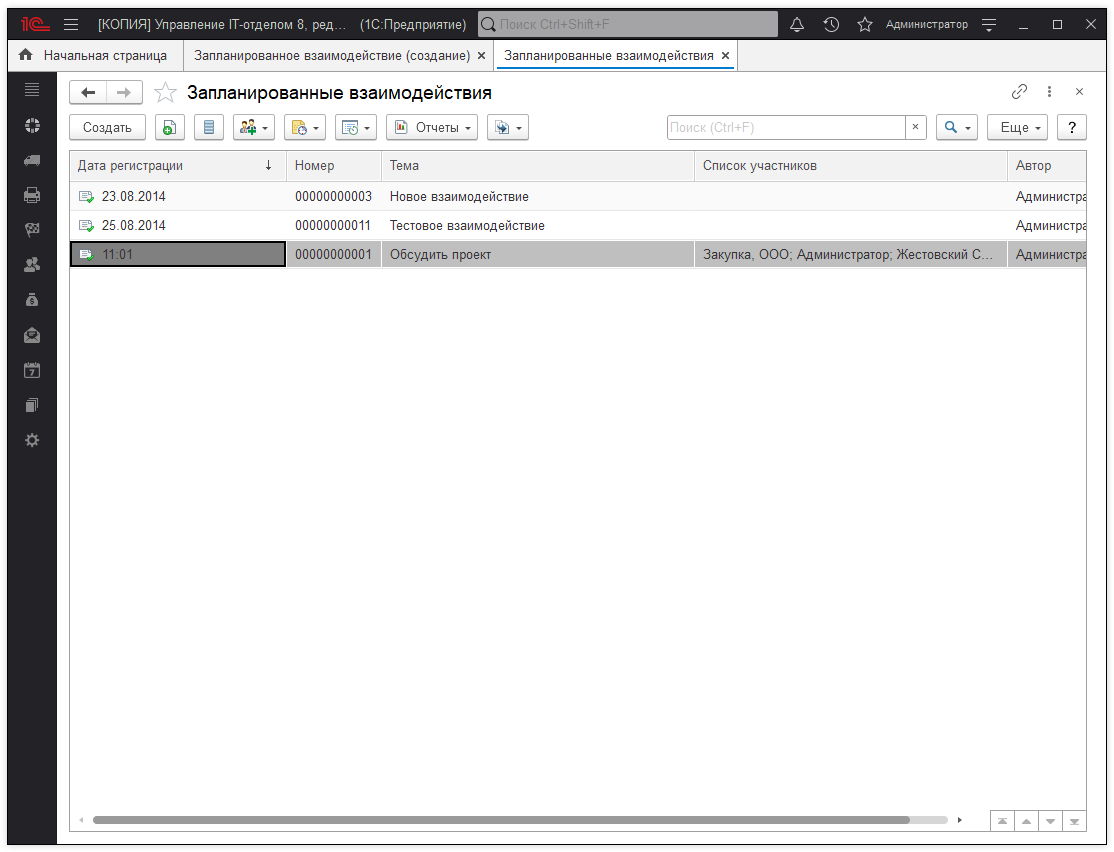Add current page to favorites star
Image resolution: width=1114 pixels, height=852 pixels.
pos(166,93)
